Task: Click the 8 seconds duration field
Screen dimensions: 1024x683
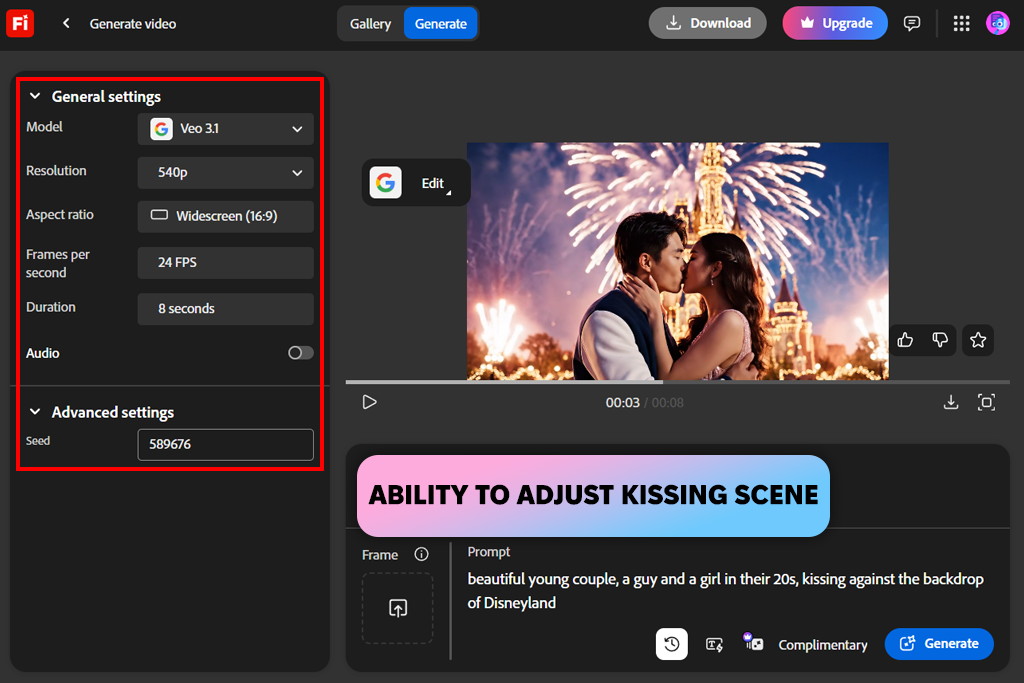Action: (x=225, y=309)
